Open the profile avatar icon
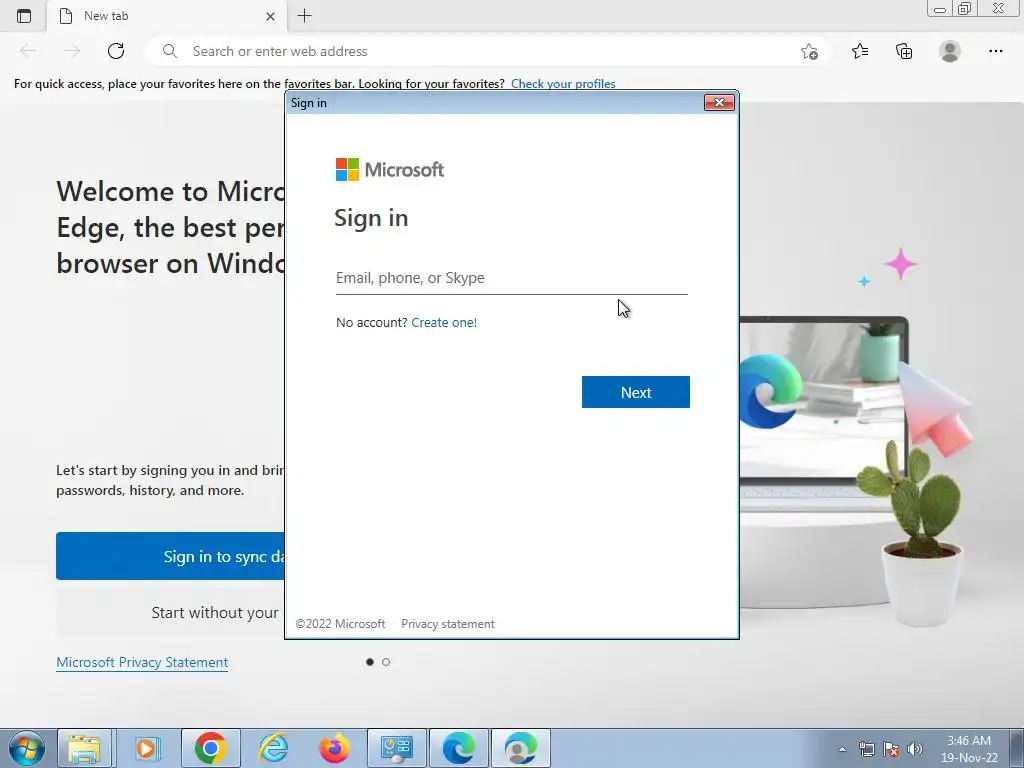This screenshot has height=768, width=1024. pyautogui.click(x=950, y=51)
